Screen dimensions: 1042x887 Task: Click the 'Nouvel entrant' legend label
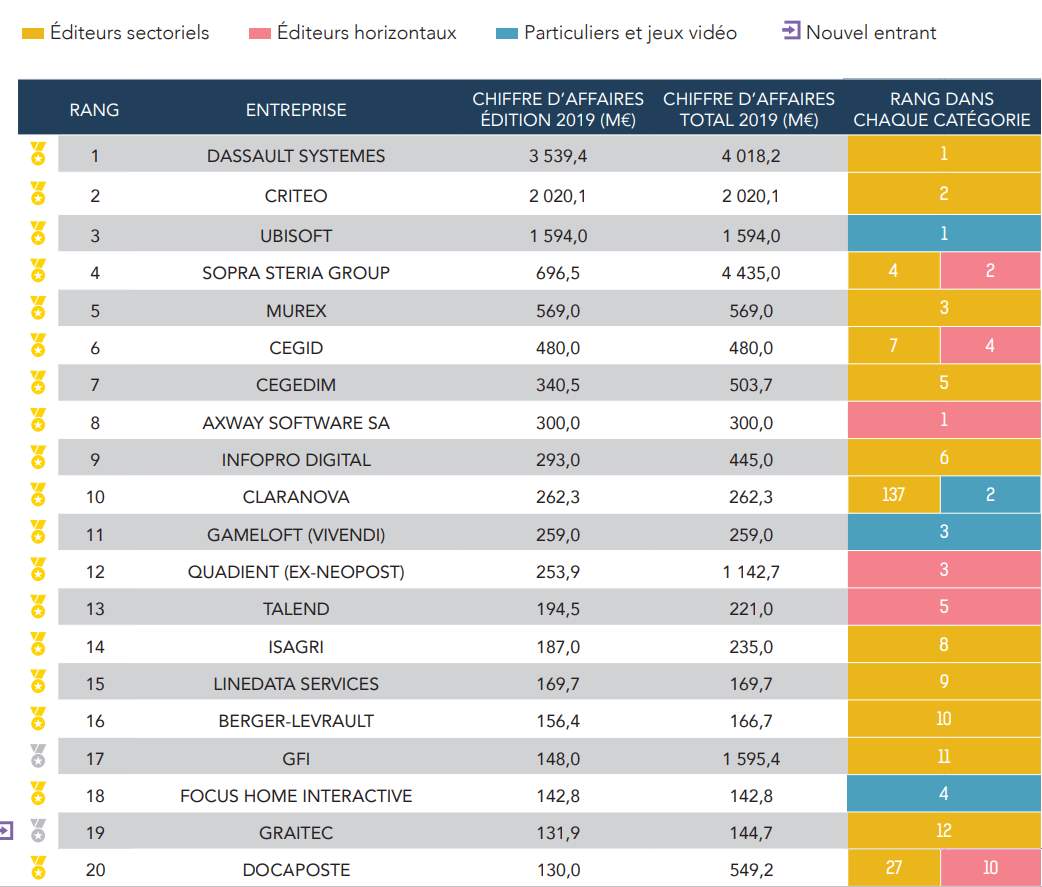coord(871,33)
